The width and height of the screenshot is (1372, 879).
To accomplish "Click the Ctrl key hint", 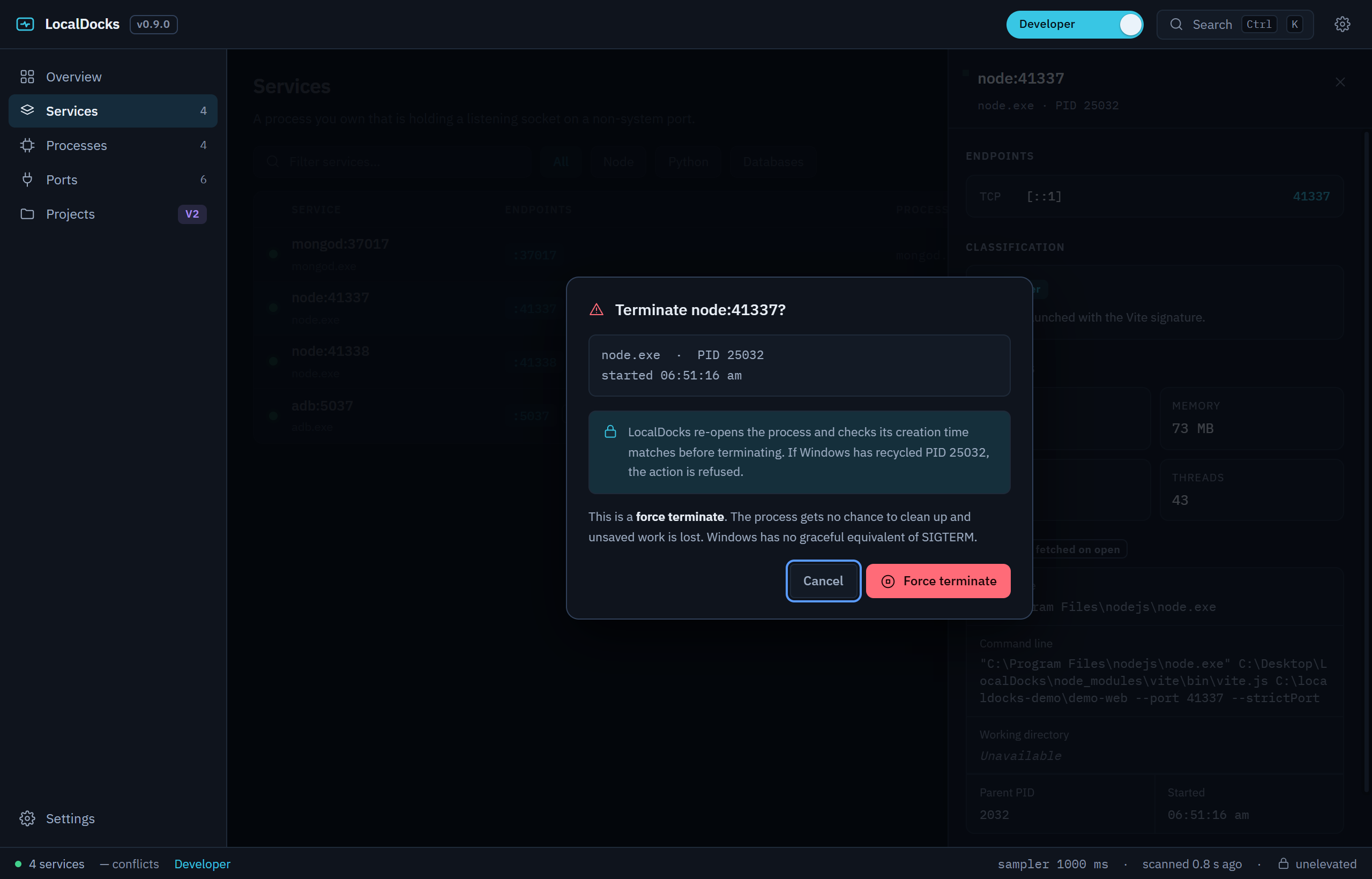I will point(1258,24).
